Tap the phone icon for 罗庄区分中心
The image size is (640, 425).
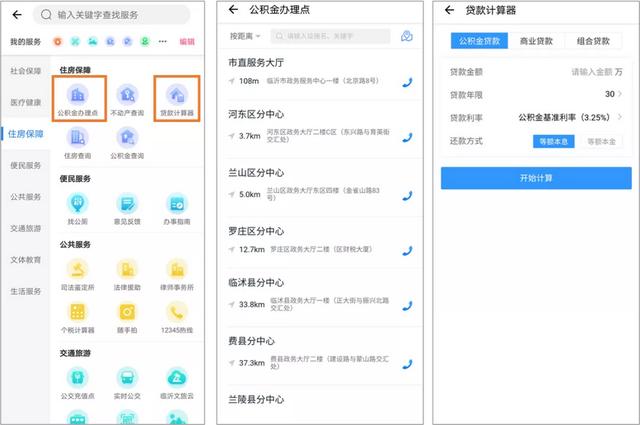coord(407,250)
